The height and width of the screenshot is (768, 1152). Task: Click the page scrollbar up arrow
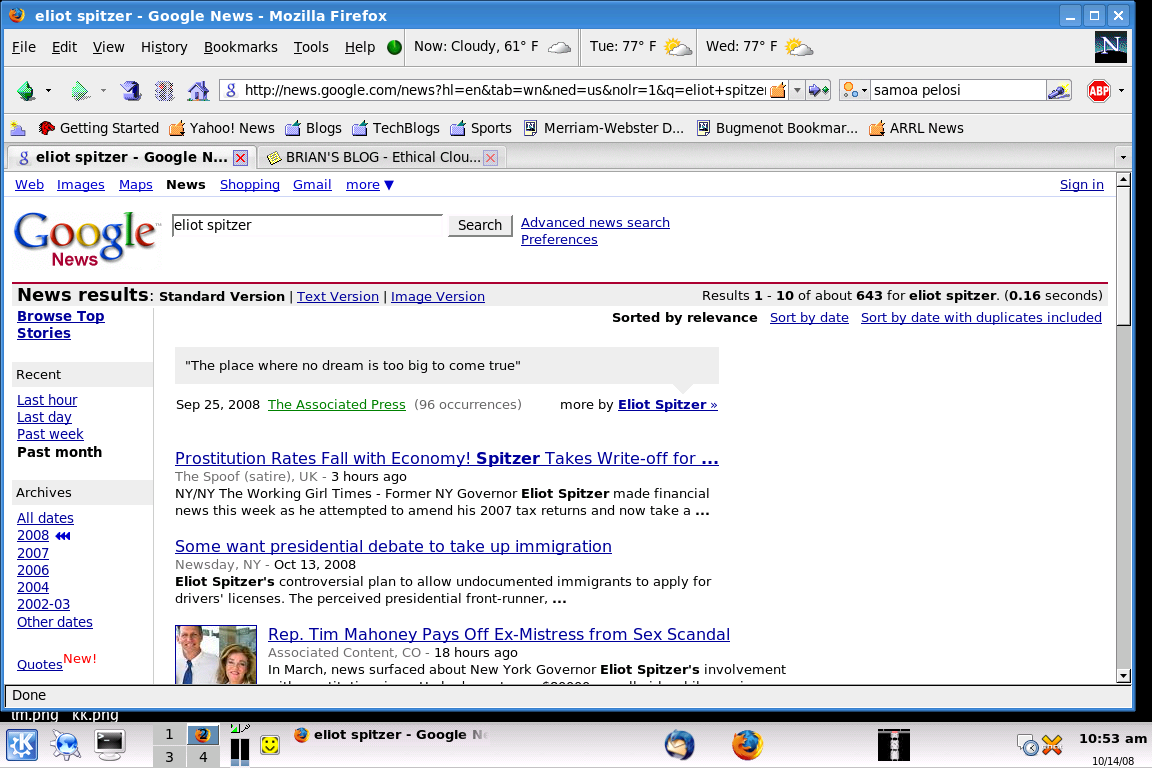(x=1123, y=180)
